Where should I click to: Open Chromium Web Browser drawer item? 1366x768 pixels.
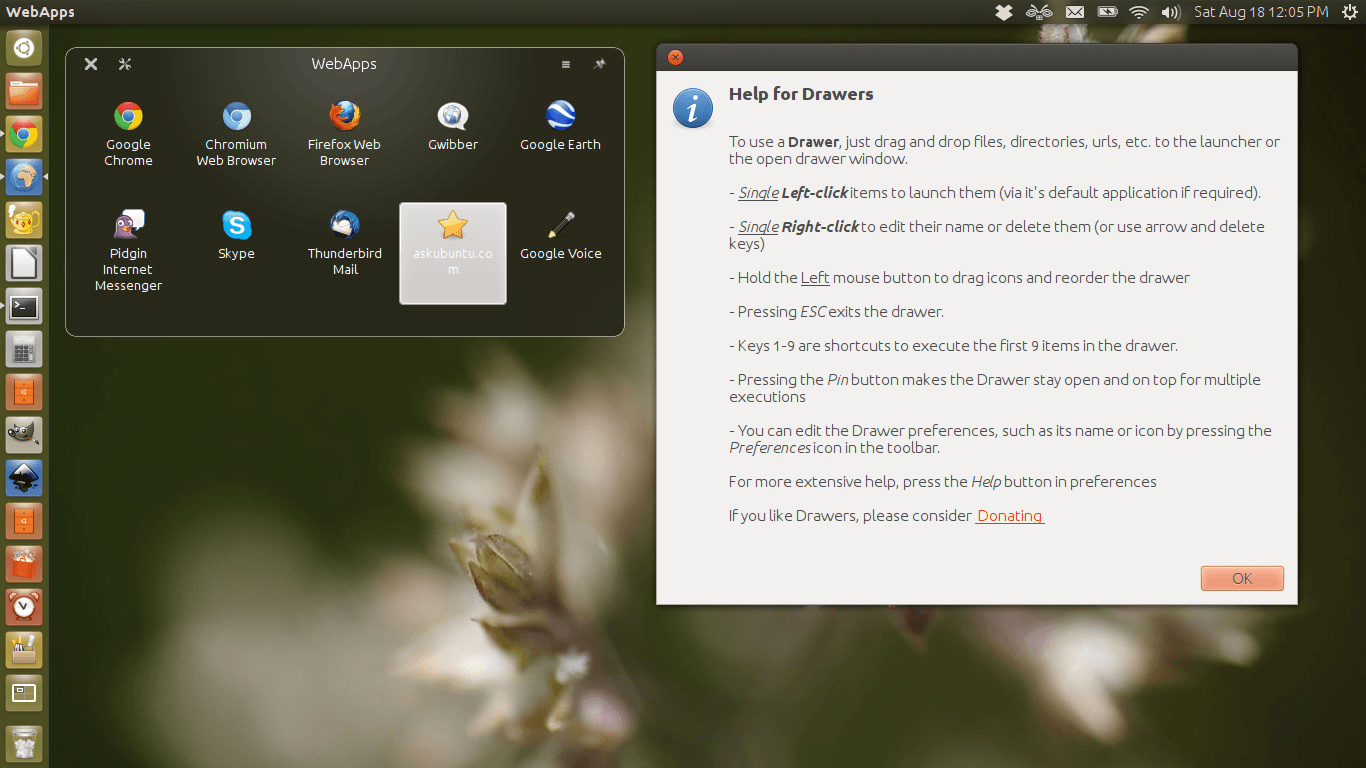pyautogui.click(x=236, y=133)
